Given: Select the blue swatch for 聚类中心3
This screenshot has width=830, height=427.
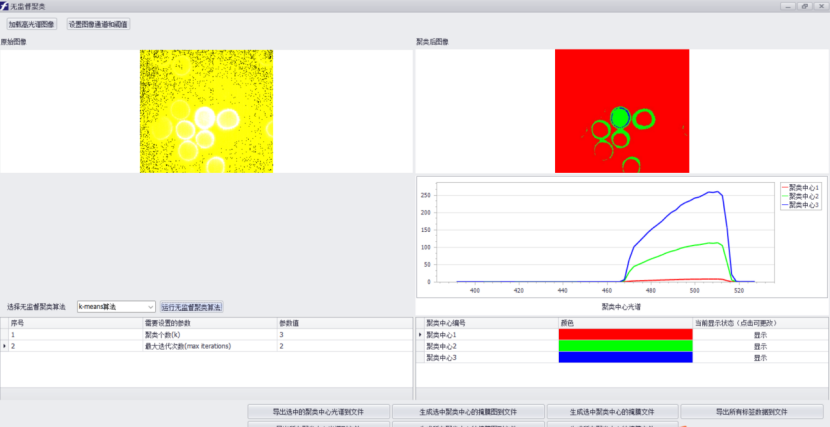Looking at the screenshot, I should click(x=625, y=357).
